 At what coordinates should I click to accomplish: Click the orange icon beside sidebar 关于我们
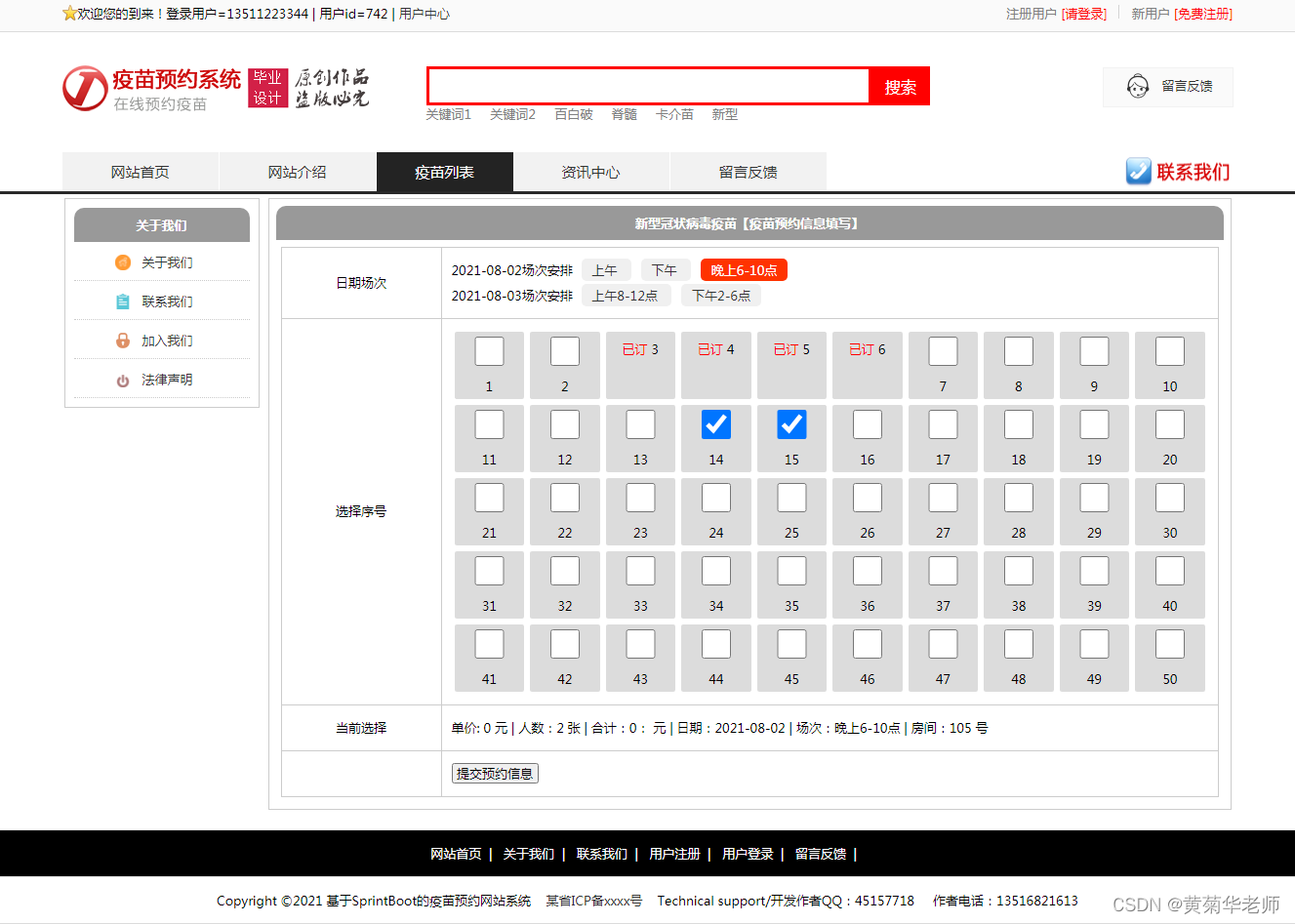tap(123, 262)
